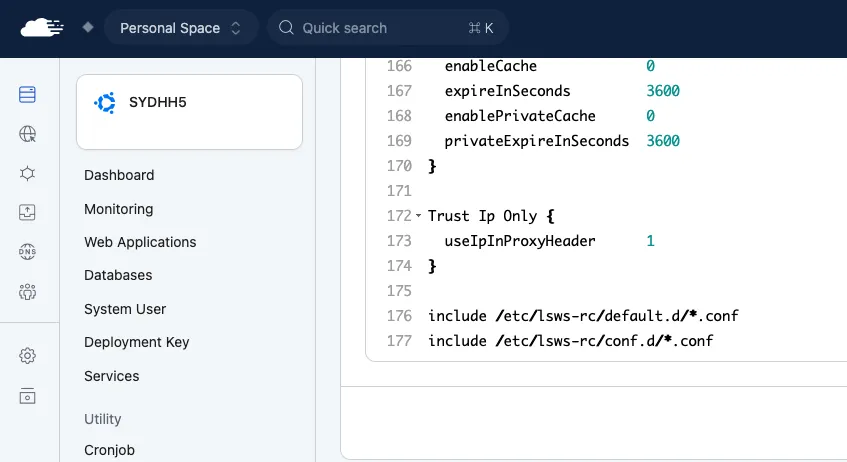Click include /etc/lsws-rc/conf.d/*.conf line
Viewport: 847px width, 462px height.
(570, 341)
